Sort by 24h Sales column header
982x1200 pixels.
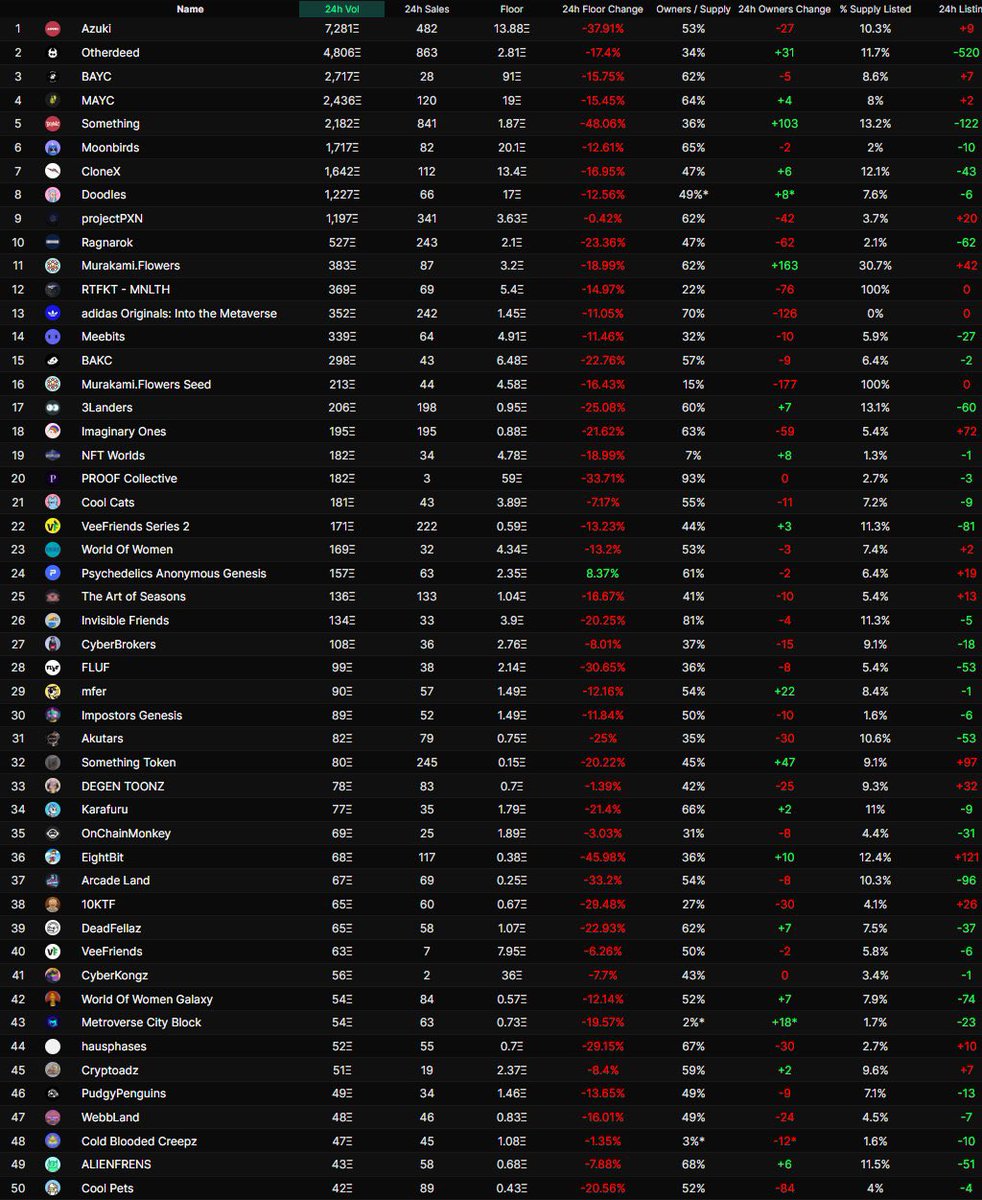427,9
